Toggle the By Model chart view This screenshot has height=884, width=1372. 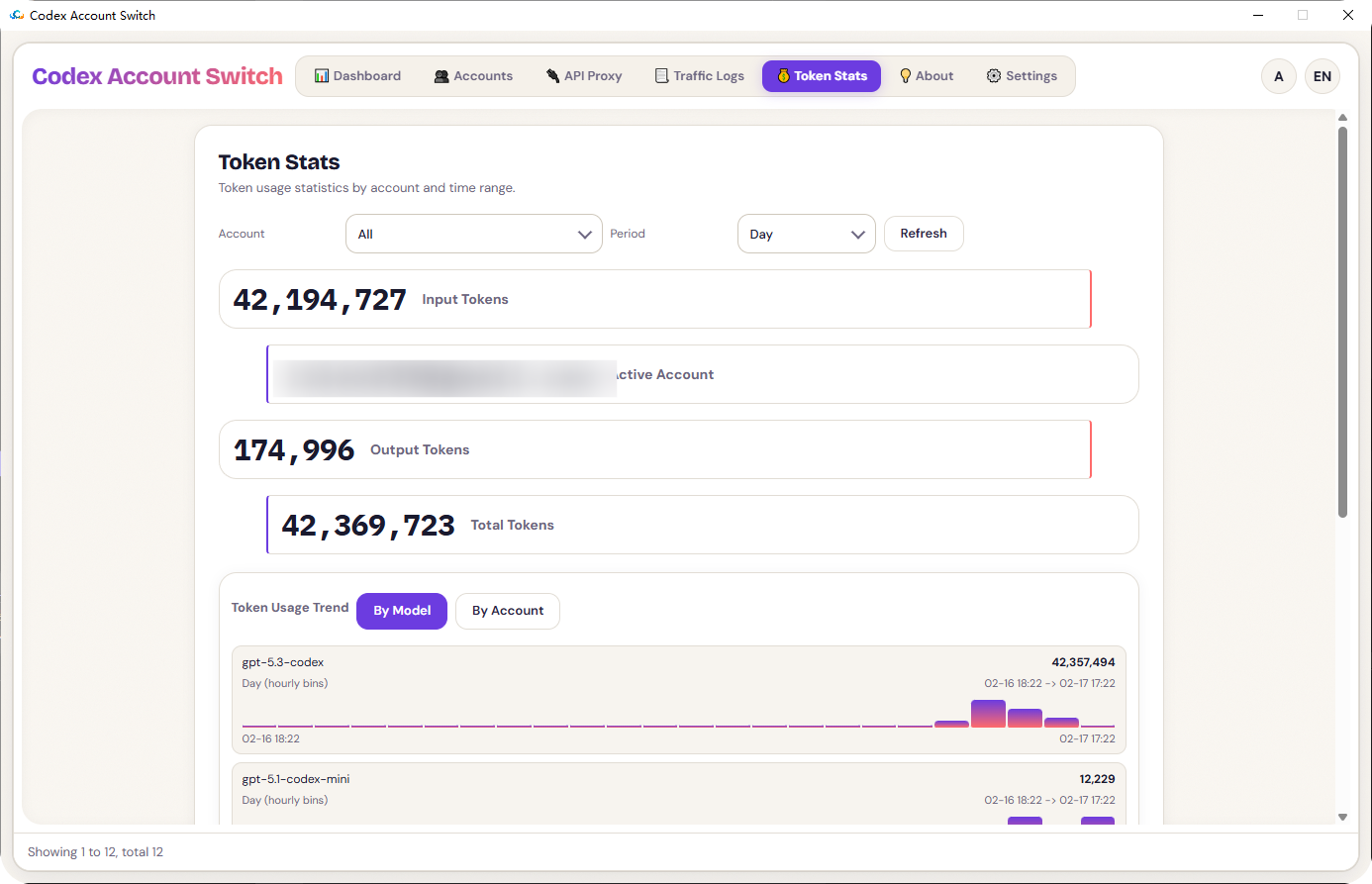(401, 611)
